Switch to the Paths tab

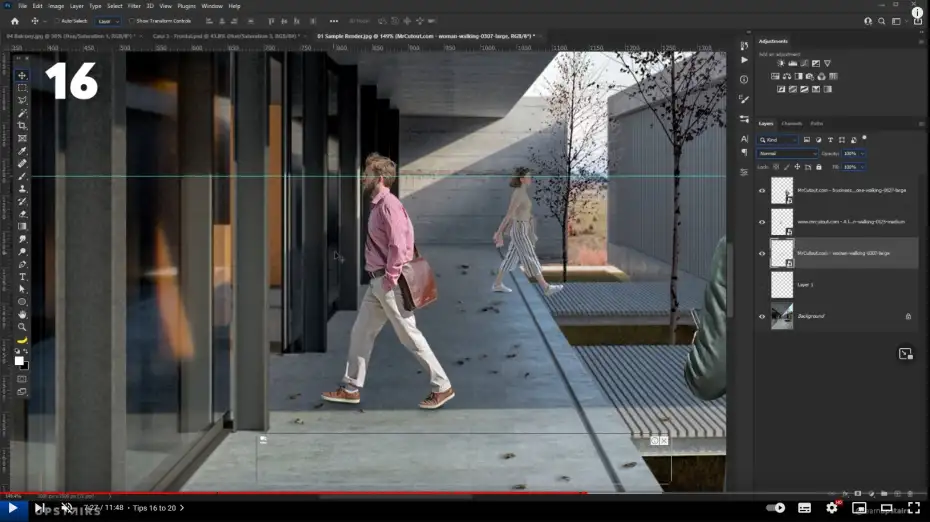[x=817, y=124]
